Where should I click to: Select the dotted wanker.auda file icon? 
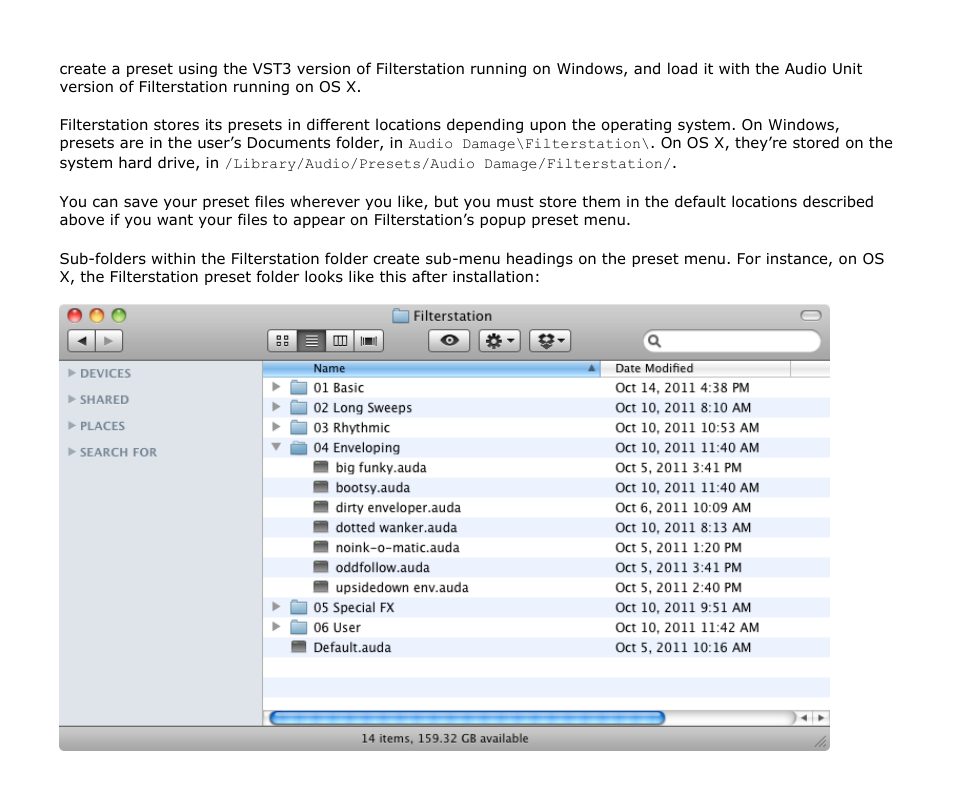(321, 527)
